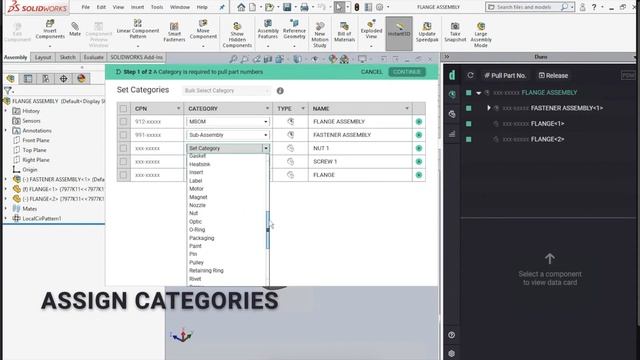Open the Bulk Select Category dropdown
Viewport: 640px width, 360px height.
(x=226, y=91)
